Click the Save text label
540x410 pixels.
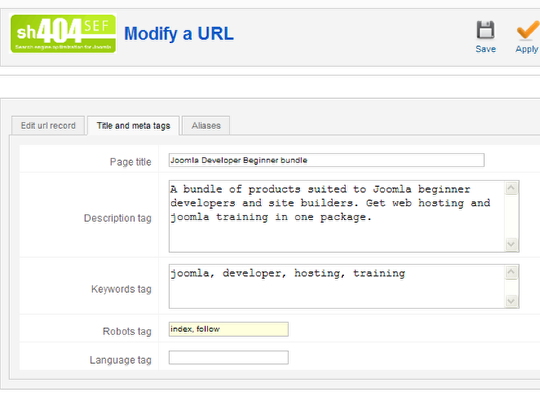pyautogui.click(x=486, y=49)
